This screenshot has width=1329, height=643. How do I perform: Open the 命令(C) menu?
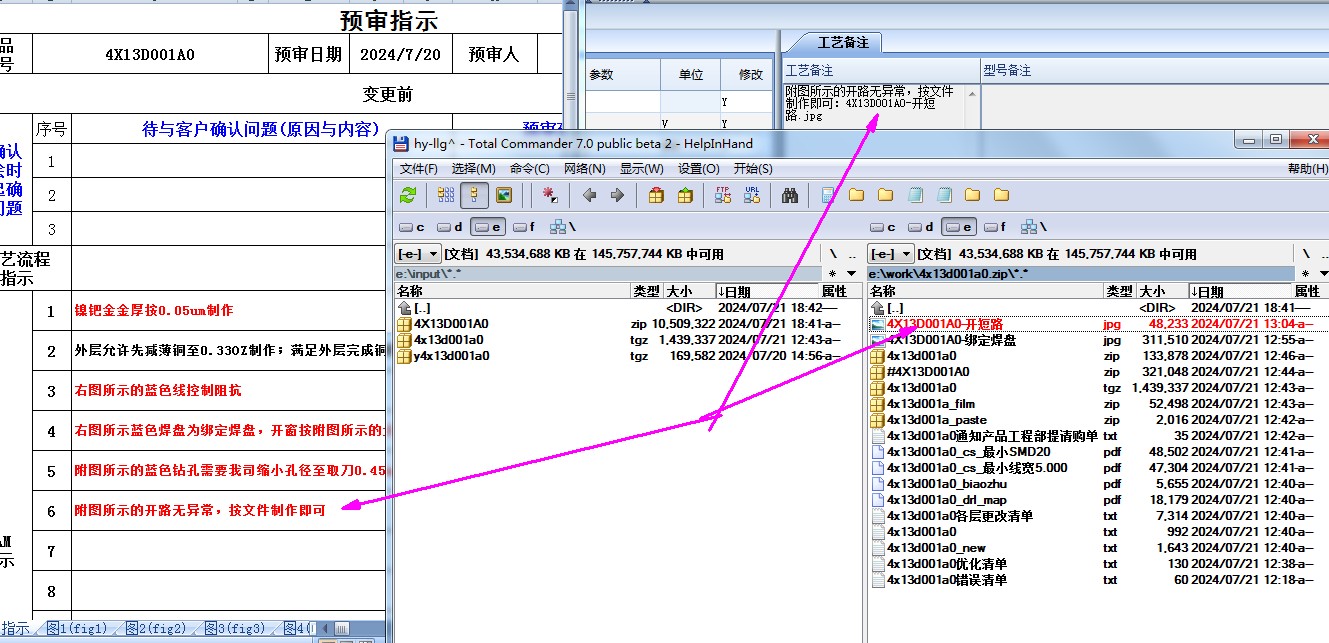click(530, 168)
